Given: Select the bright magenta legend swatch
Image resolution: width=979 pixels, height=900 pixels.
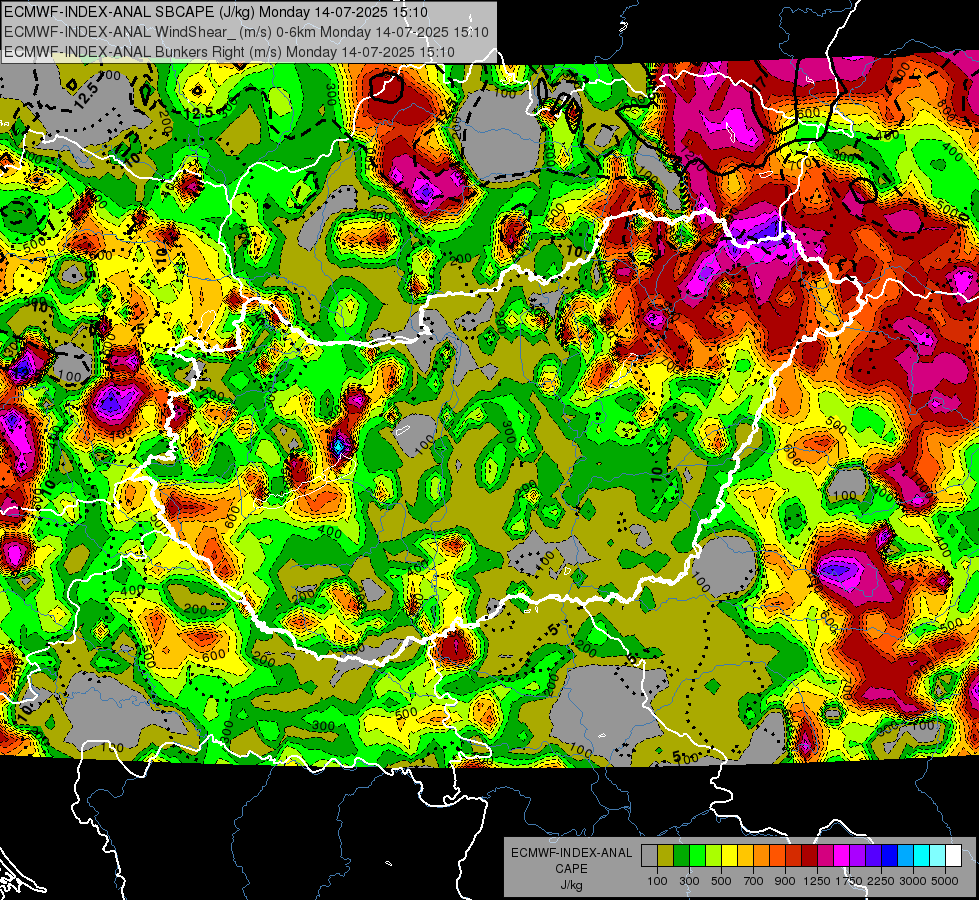Looking at the screenshot, I should coord(842,856).
